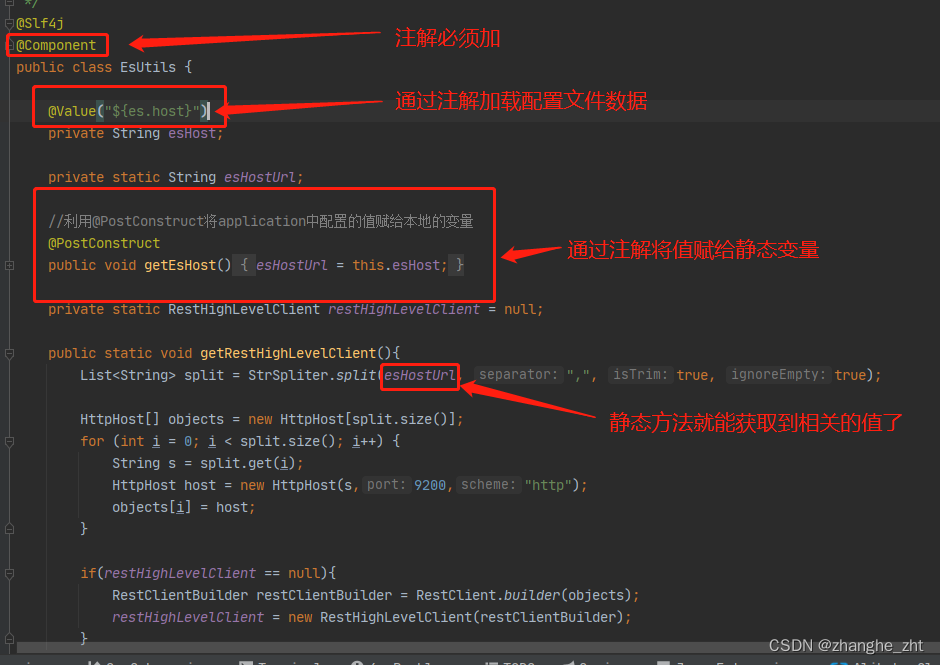Click the "http" scheme string

click(547, 485)
